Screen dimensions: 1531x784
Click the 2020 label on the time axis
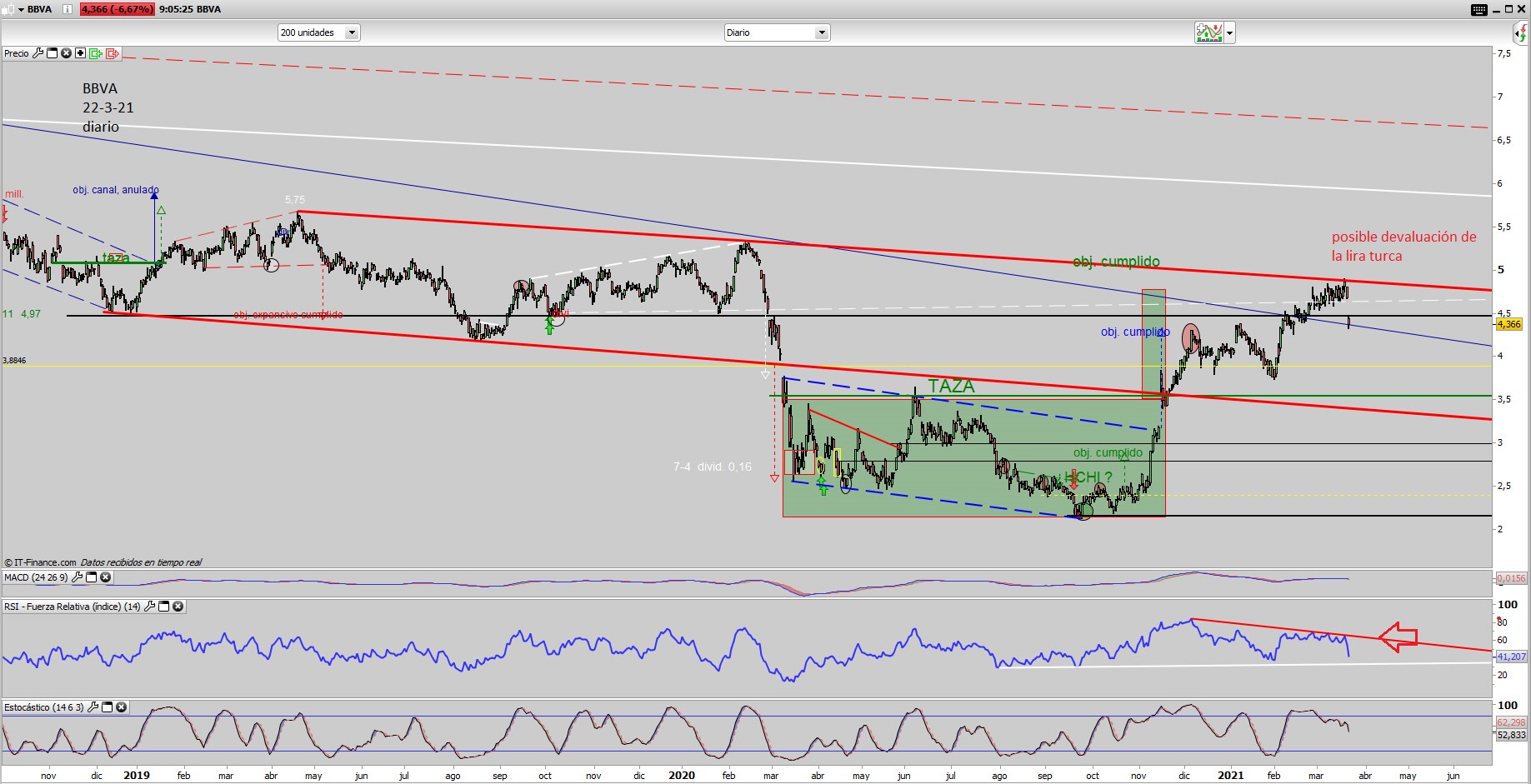(681, 775)
